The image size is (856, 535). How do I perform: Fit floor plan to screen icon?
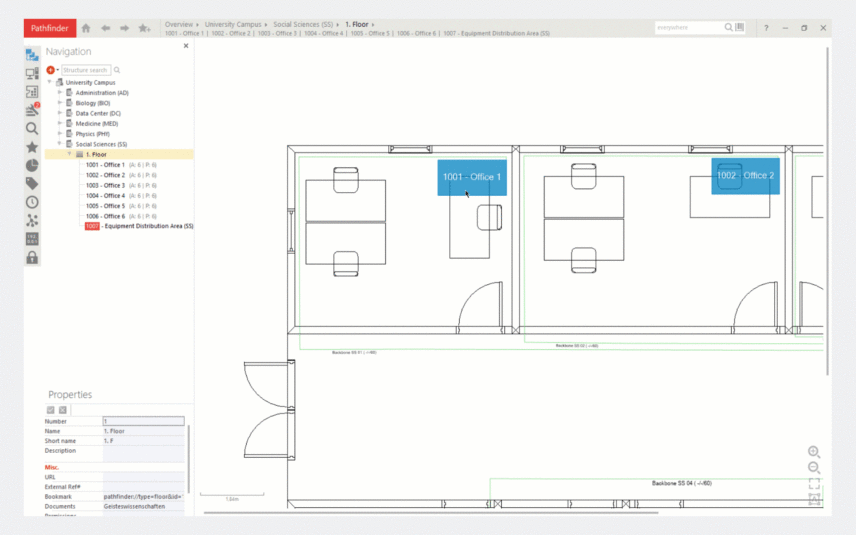[x=814, y=484]
